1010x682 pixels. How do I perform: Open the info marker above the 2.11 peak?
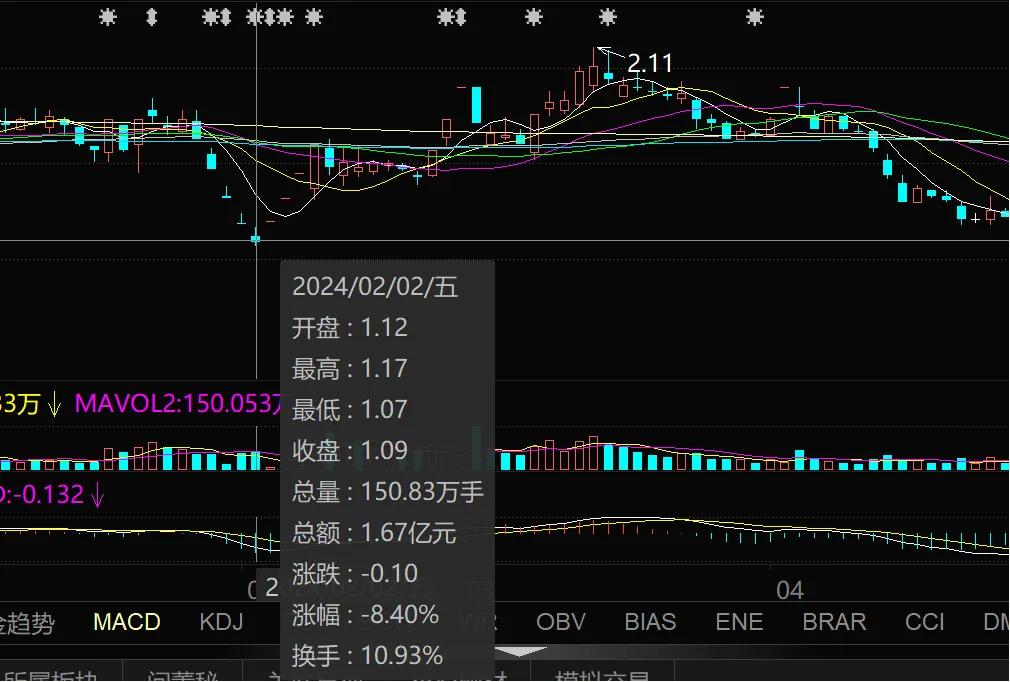click(607, 17)
